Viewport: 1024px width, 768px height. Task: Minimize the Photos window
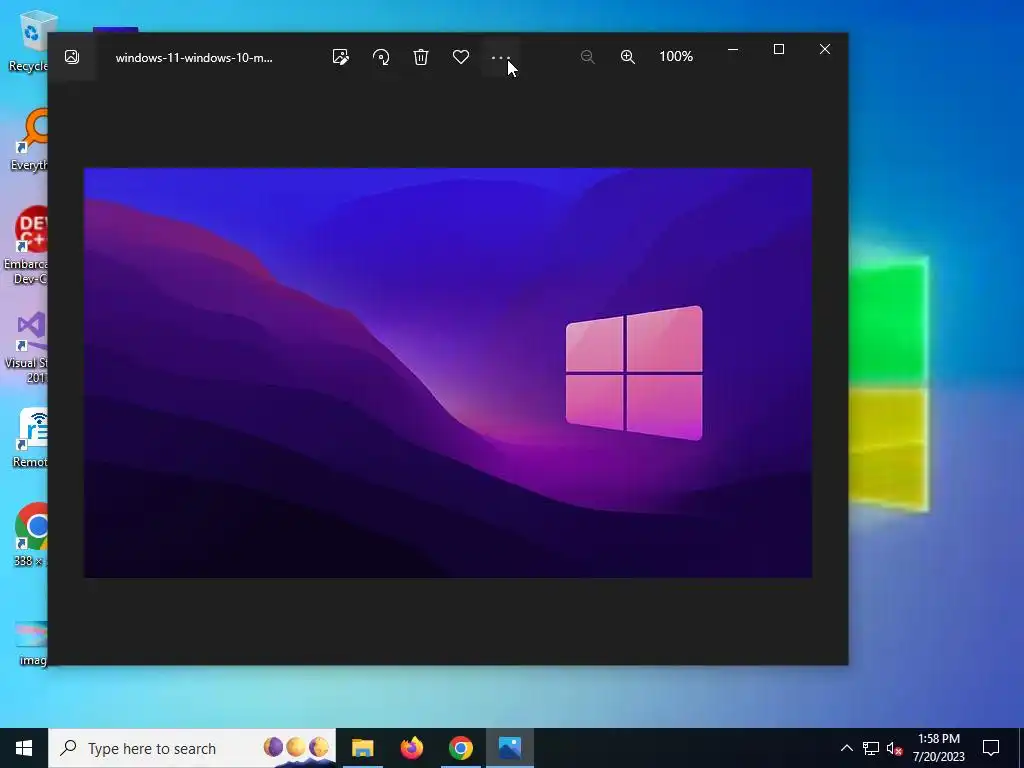733,50
